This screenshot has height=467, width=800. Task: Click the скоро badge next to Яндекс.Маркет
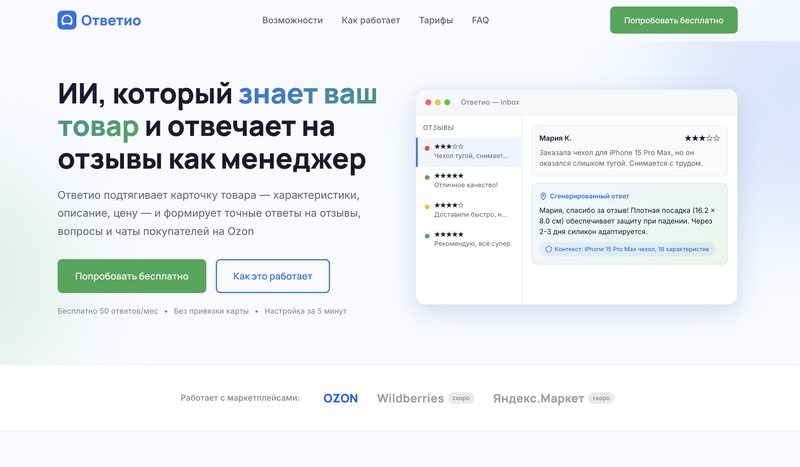[601, 398]
